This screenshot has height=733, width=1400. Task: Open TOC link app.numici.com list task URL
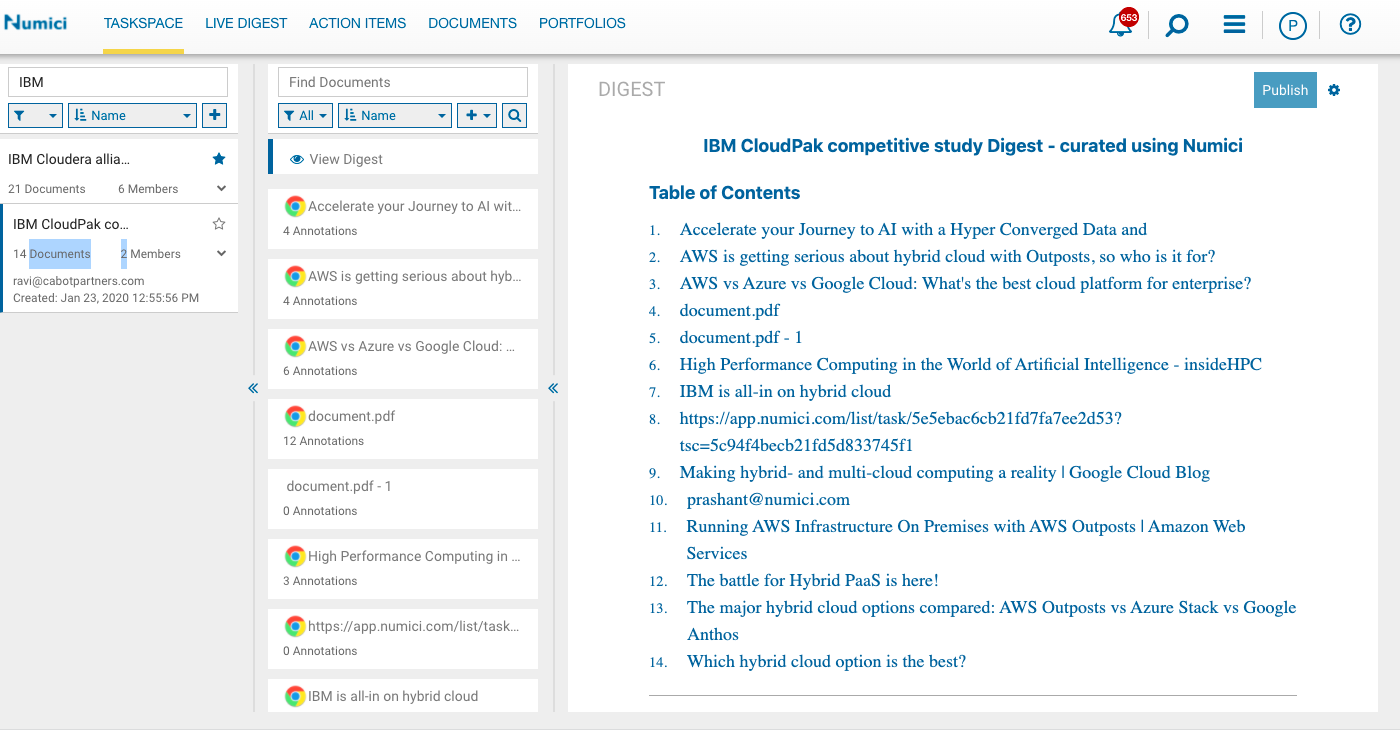(900, 431)
